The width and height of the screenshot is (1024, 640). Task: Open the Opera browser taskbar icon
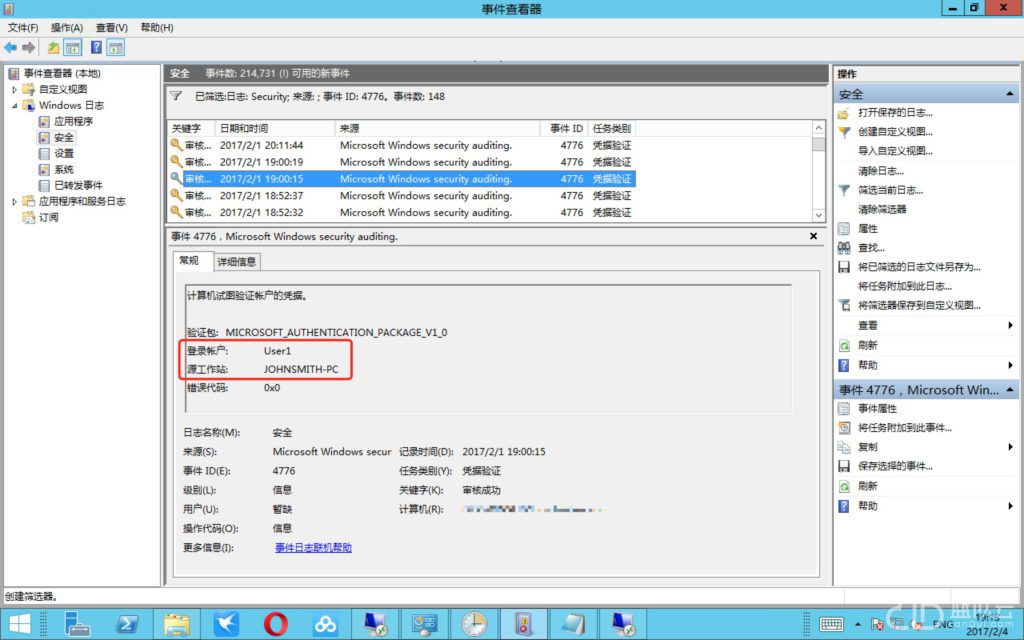276,624
